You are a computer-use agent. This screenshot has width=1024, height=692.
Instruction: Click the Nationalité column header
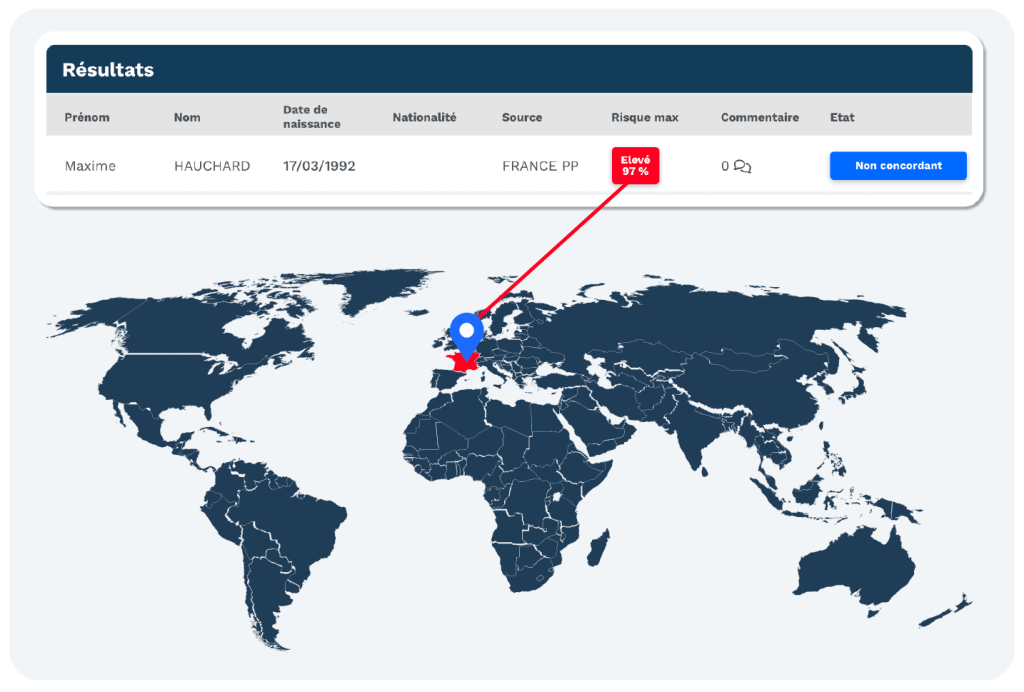tap(424, 117)
